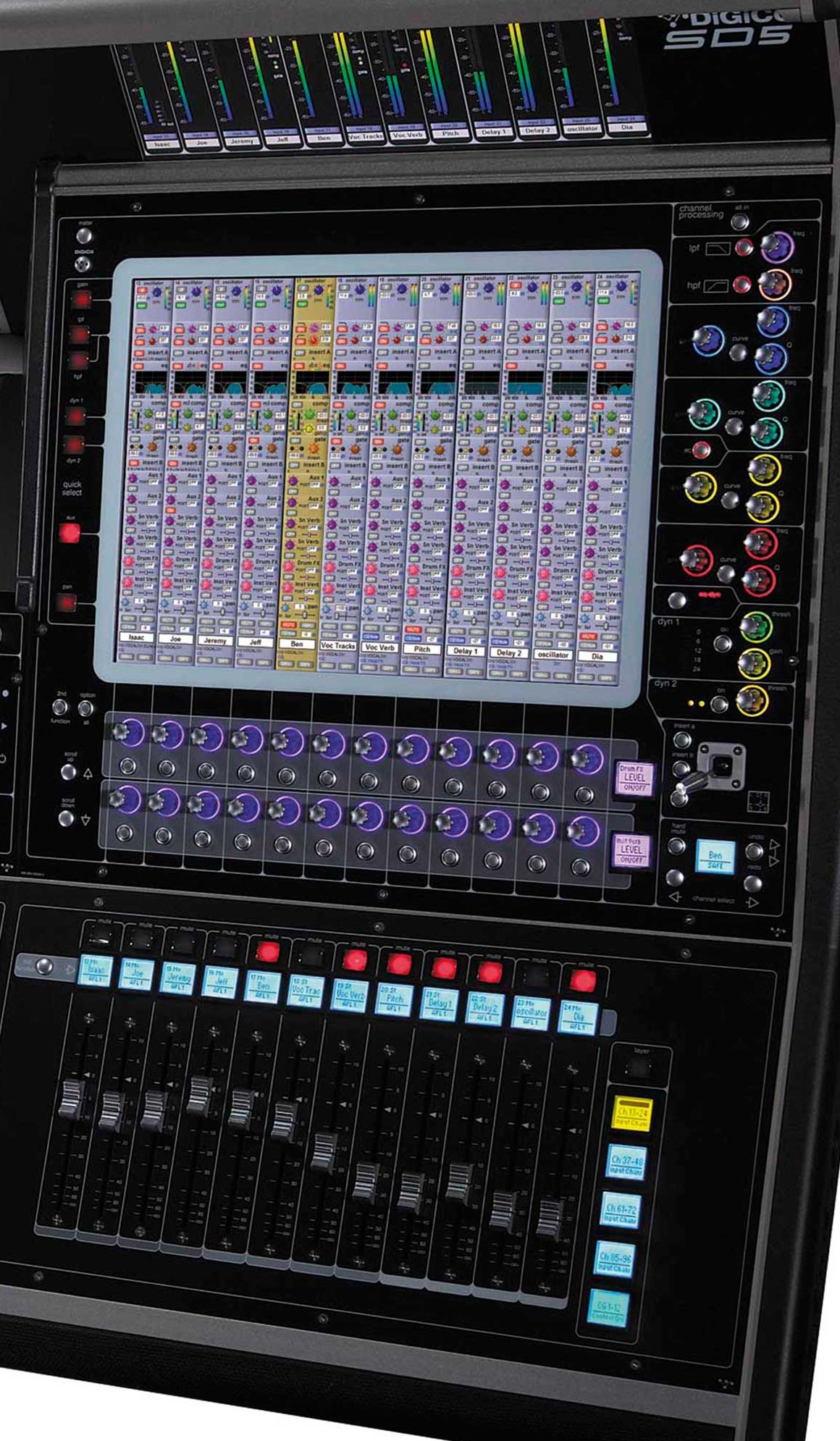Touch the dyn 2 thresh knob
This screenshot has height=1441, width=840.
tap(752, 700)
